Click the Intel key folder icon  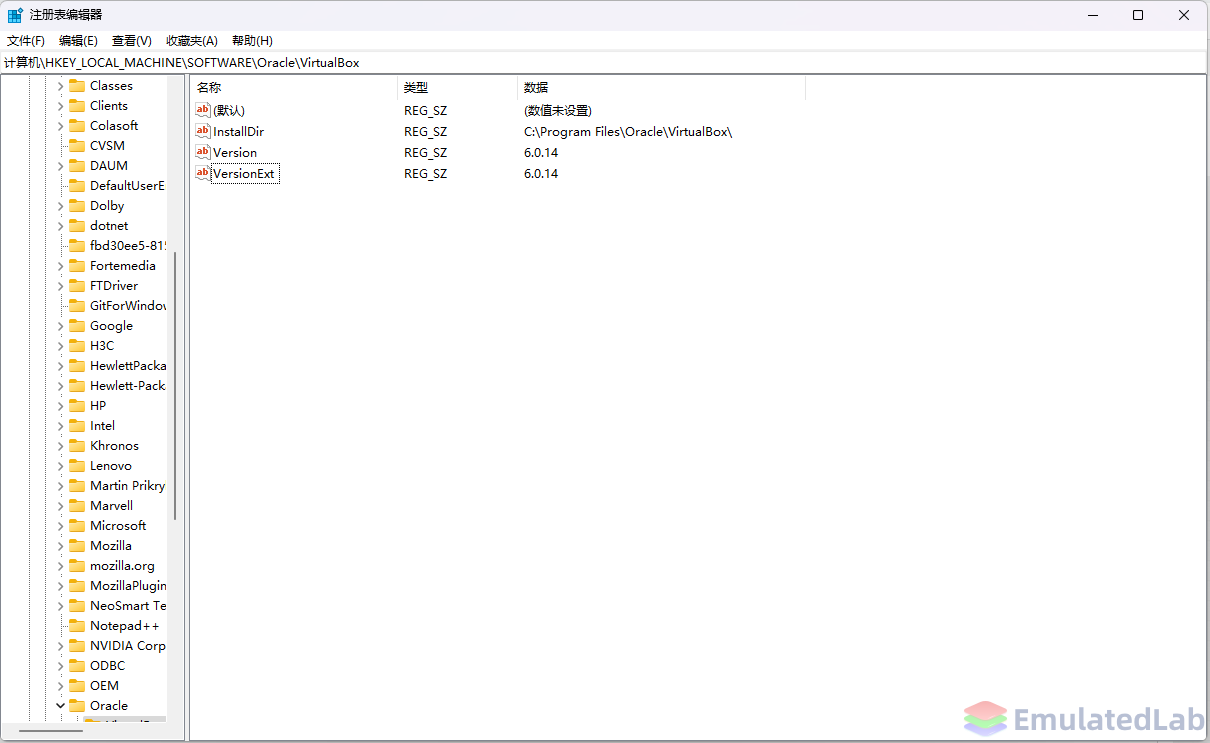(x=77, y=426)
